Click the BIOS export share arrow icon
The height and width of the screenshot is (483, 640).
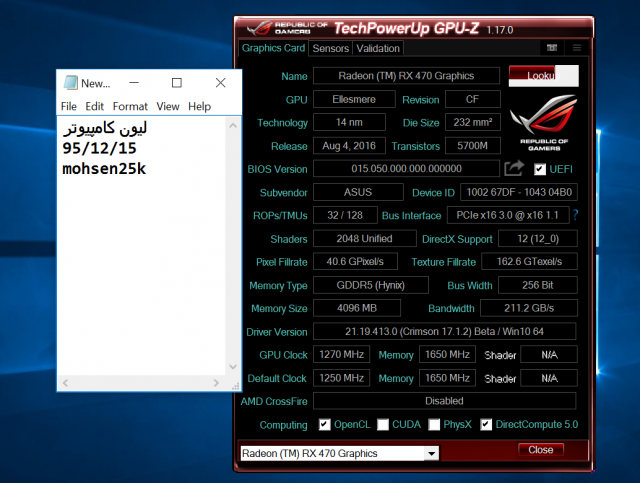tap(514, 168)
